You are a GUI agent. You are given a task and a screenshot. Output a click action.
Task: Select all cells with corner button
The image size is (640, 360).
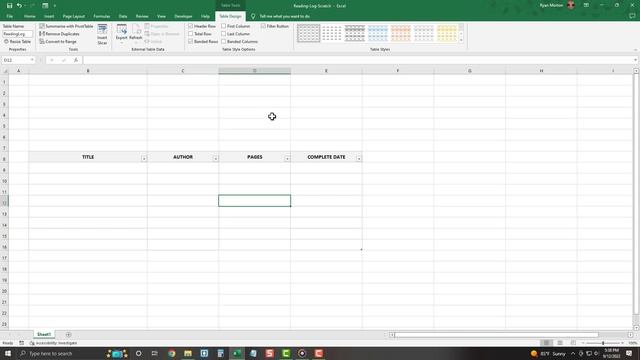click(4, 71)
